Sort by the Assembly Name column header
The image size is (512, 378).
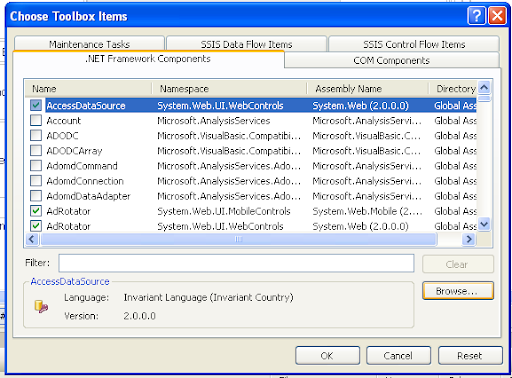367,89
